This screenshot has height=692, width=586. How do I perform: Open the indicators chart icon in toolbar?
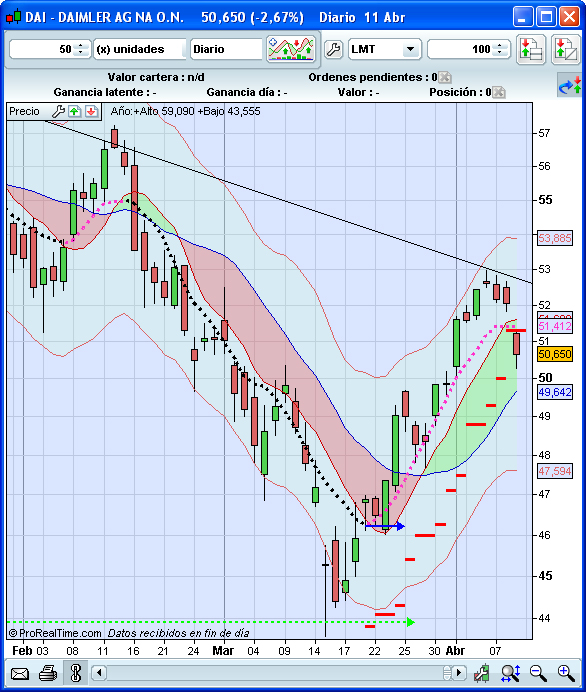291,49
